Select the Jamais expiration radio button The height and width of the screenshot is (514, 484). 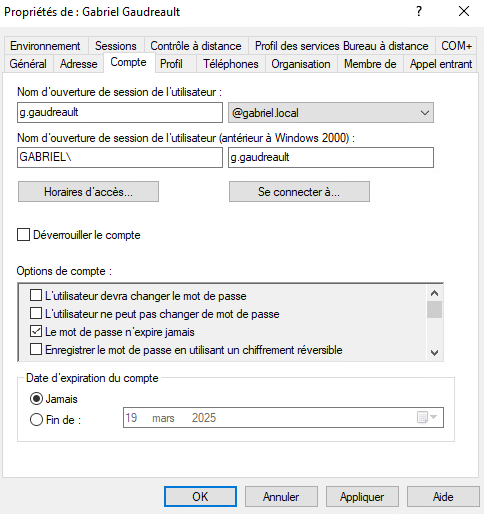(x=36, y=399)
